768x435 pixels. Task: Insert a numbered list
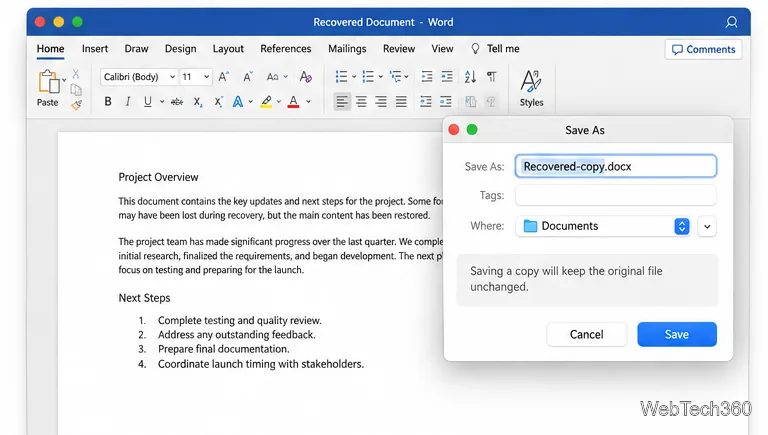(x=368, y=76)
